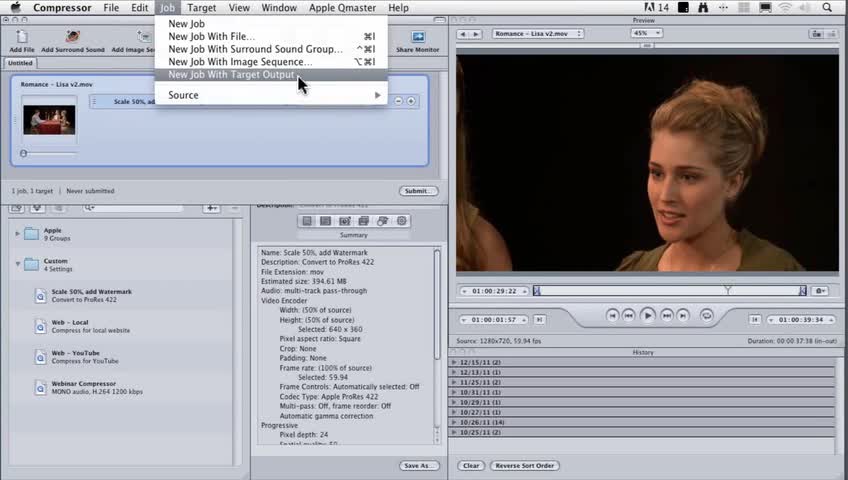Open the Encoder pane icon in Inspector

click(x=326, y=221)
